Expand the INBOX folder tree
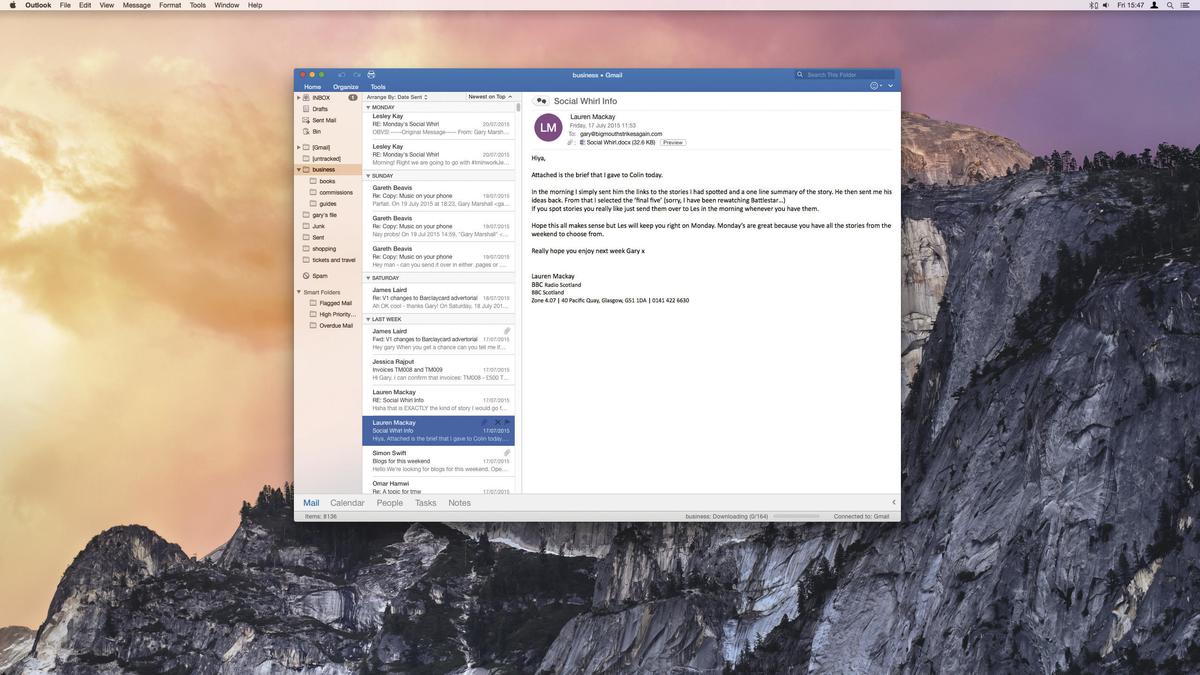This screenshot has width=1200, height=675. tap(298, 98)
